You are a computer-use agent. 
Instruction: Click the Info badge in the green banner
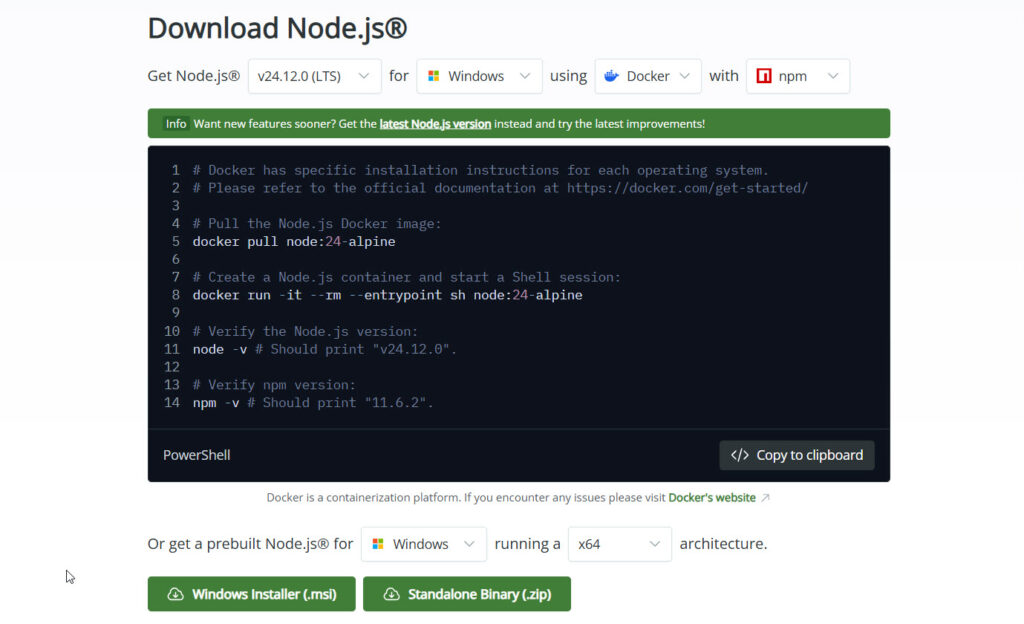pyautogui.click(x=175, y=123)
